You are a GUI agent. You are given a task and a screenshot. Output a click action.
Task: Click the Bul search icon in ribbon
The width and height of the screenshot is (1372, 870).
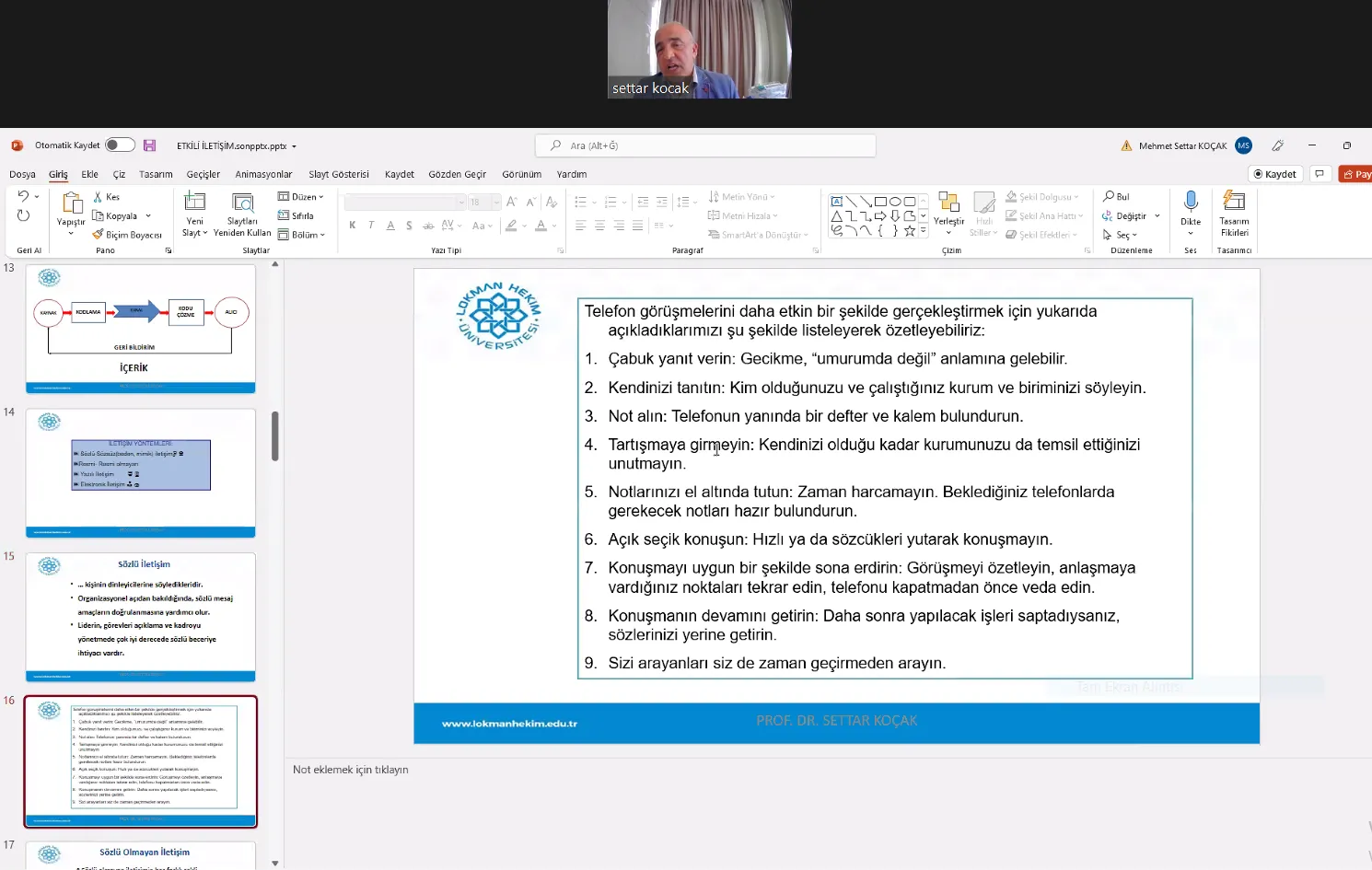[1110, 197]
